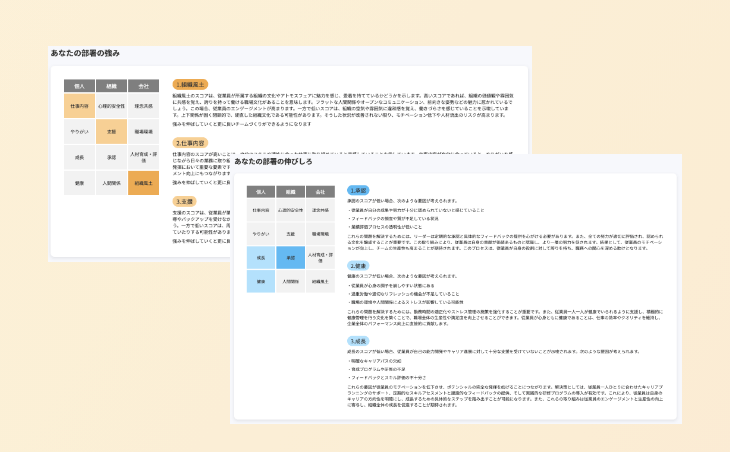Click the あなたの部署の伸びしろ panel title

click(273, 162)
